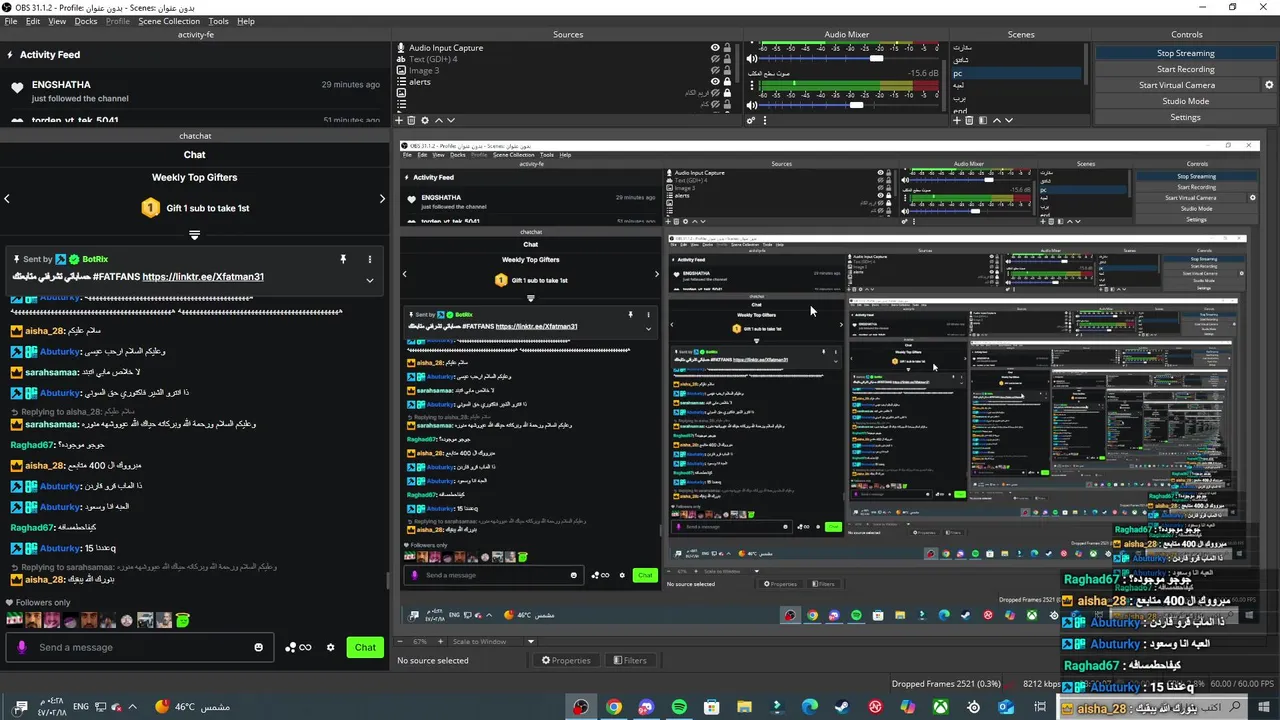
Task: Mute the upper audio mixer channel speaker
Action: coord(752,58)
